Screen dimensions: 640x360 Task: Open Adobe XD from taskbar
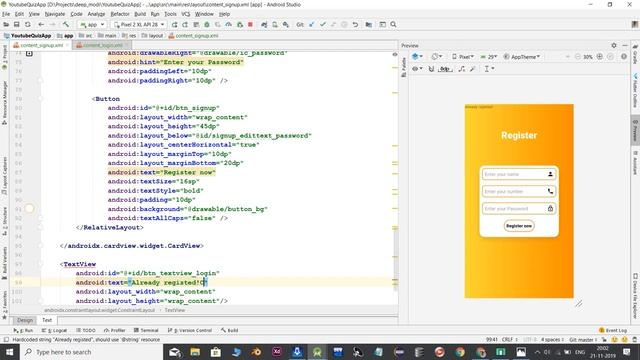pyautogui.click(x=277, y=352)
